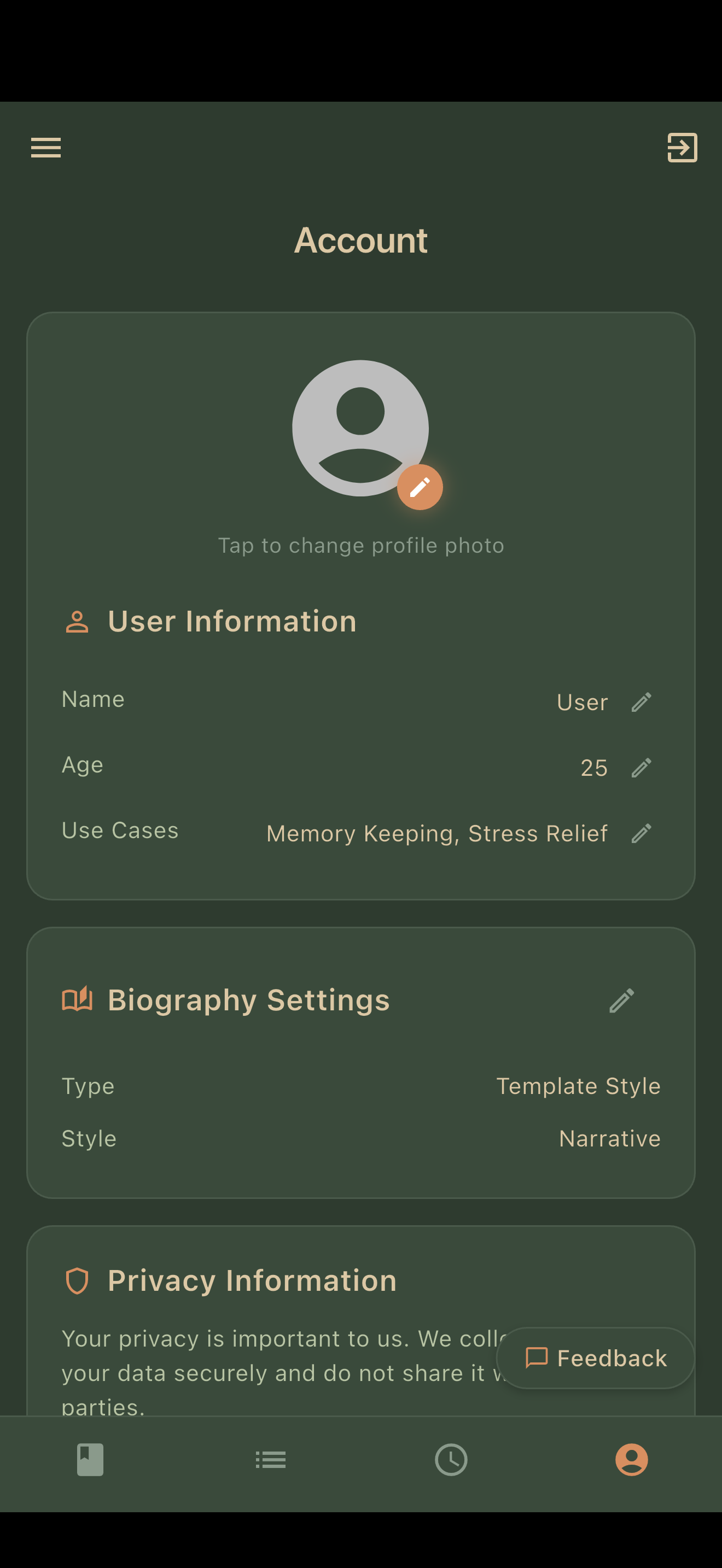Select the account person icon in bottom navigation
This screenshot has width=722, height=1568.
click(x=631, y=1460)
